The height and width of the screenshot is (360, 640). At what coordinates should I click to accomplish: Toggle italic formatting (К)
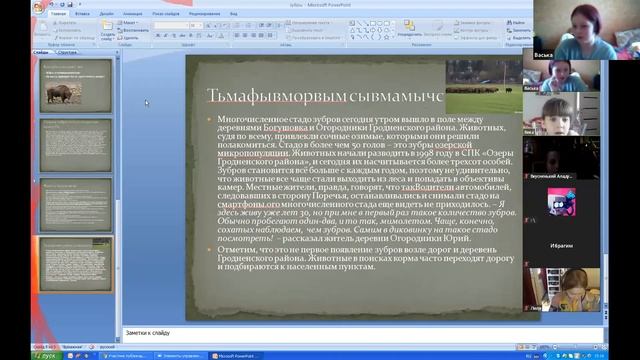pyautogui.click(x=166, y=36)
